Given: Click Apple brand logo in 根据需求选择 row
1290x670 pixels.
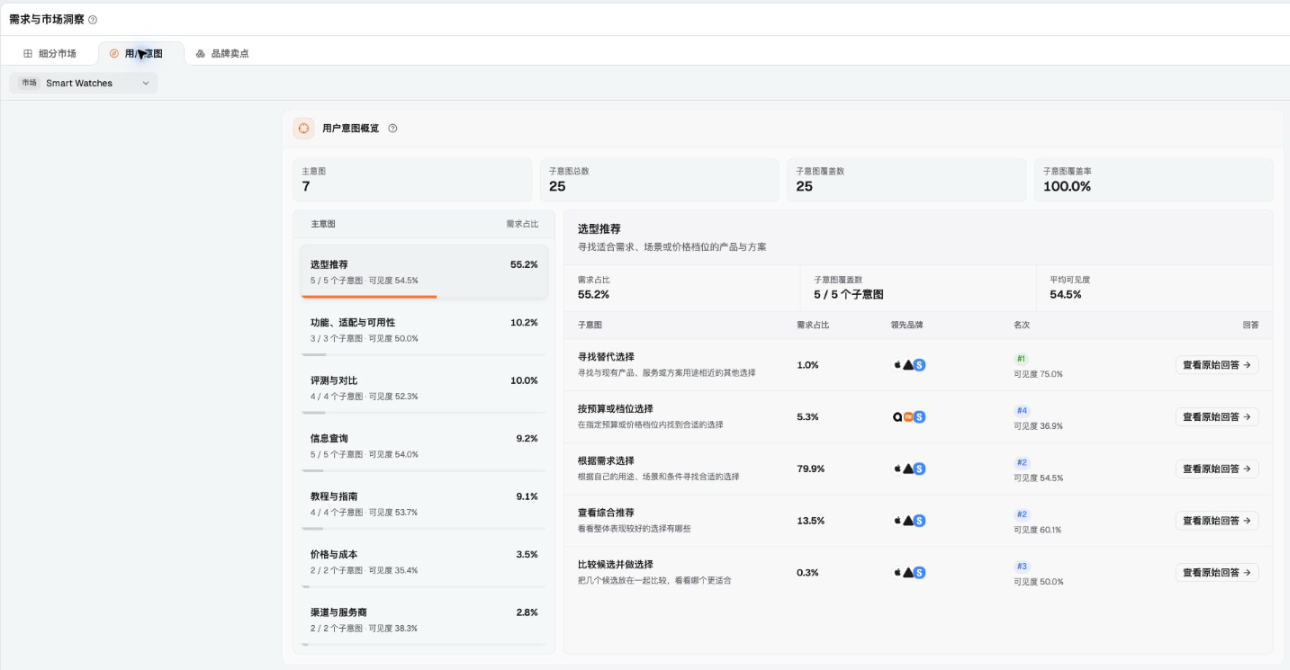Looking at the screenshot, I should coord(898,469).
